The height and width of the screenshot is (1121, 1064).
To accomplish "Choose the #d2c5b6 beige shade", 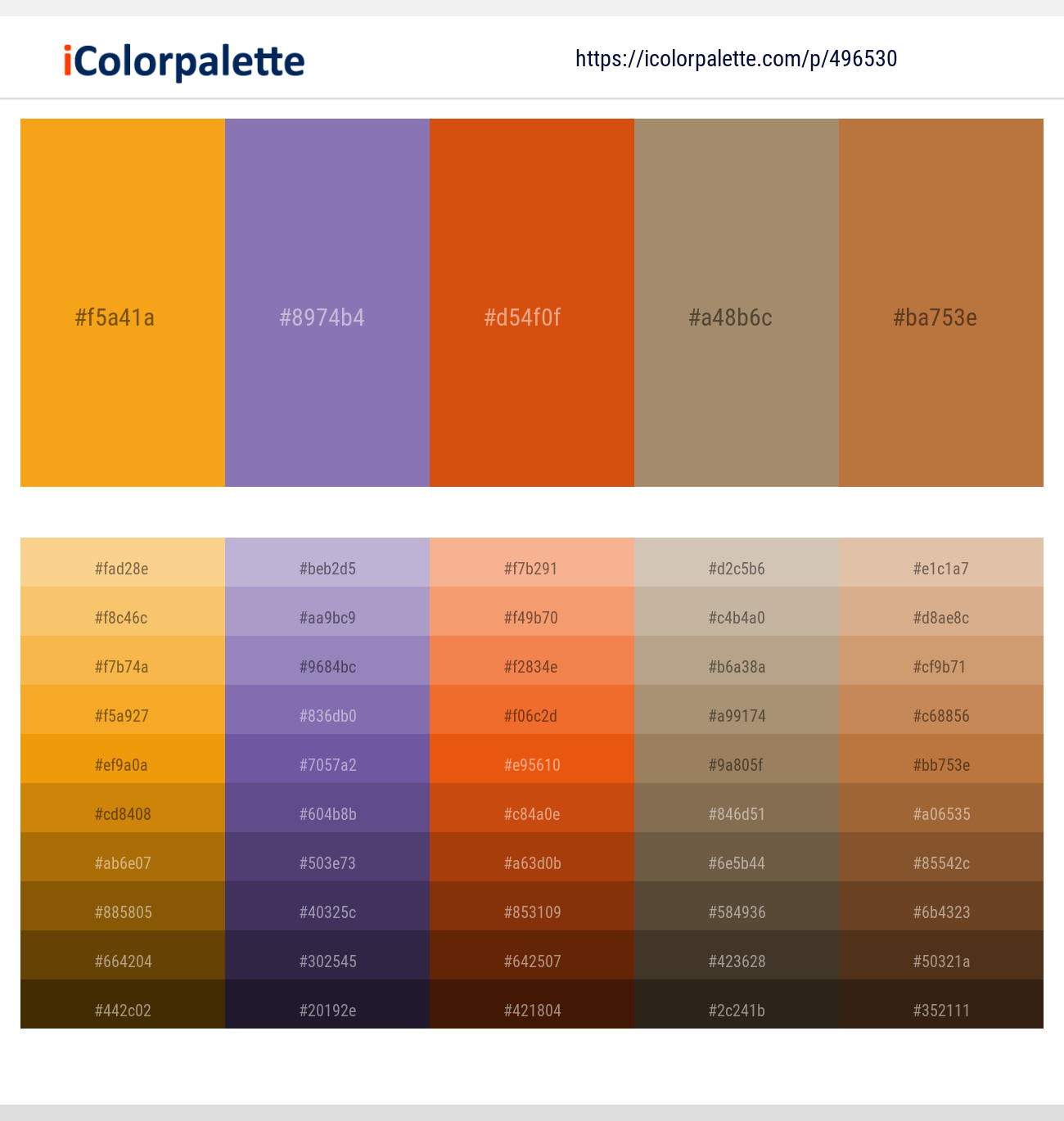I will click(737, 562).
